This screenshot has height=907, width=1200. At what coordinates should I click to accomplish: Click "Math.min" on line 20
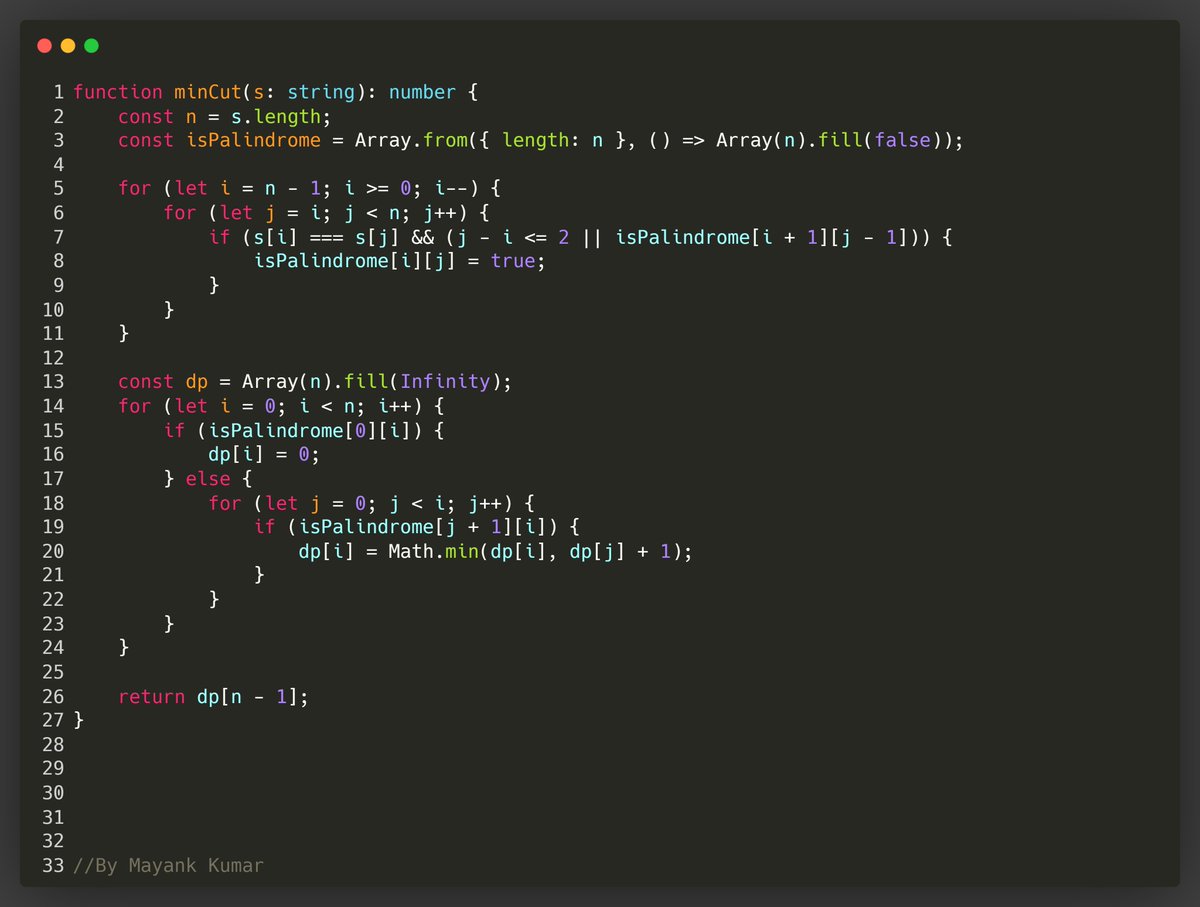pyautogui.click(x=433, y=551)
